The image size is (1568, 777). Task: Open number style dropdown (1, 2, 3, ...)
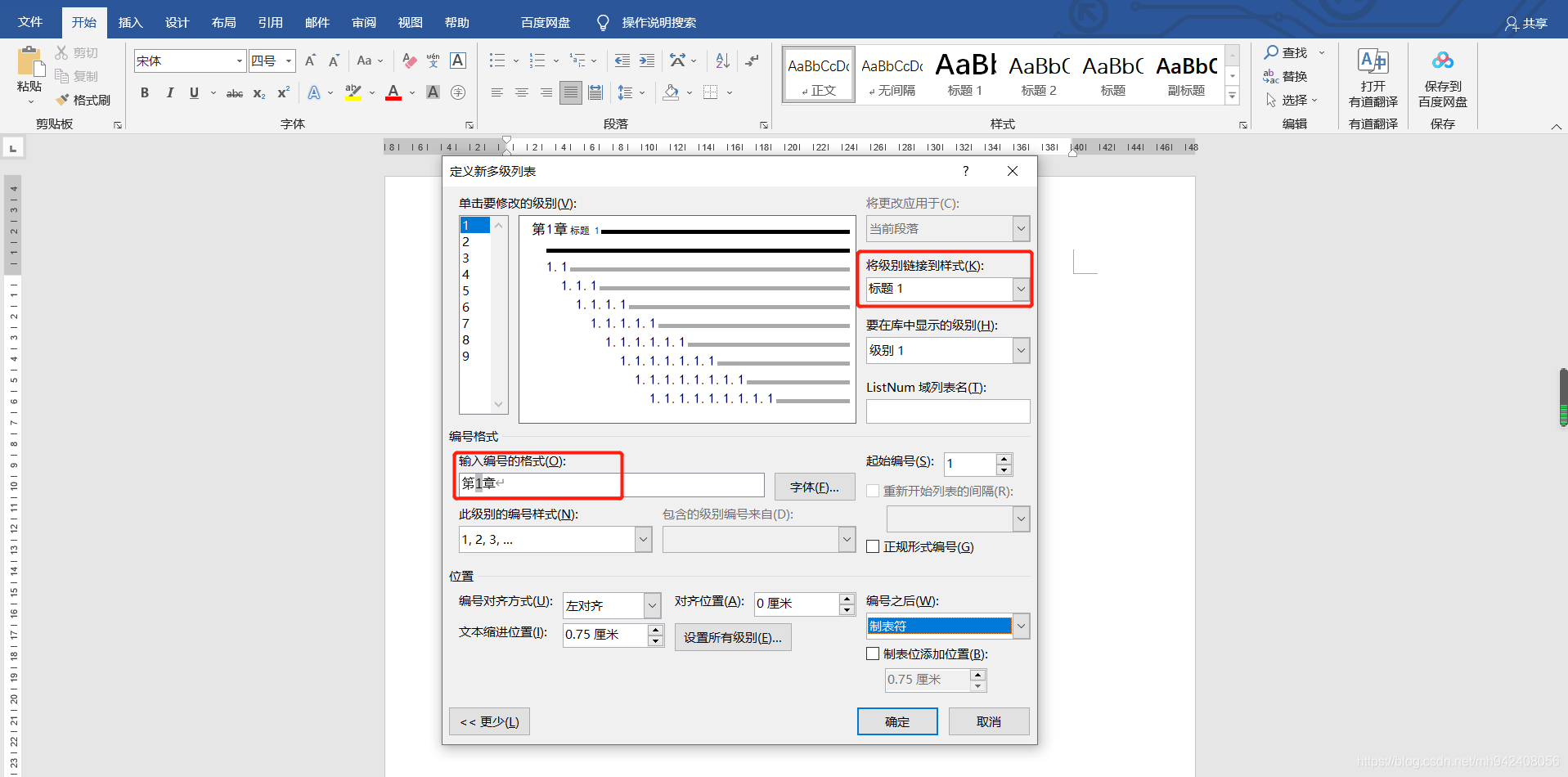[643, 540]
